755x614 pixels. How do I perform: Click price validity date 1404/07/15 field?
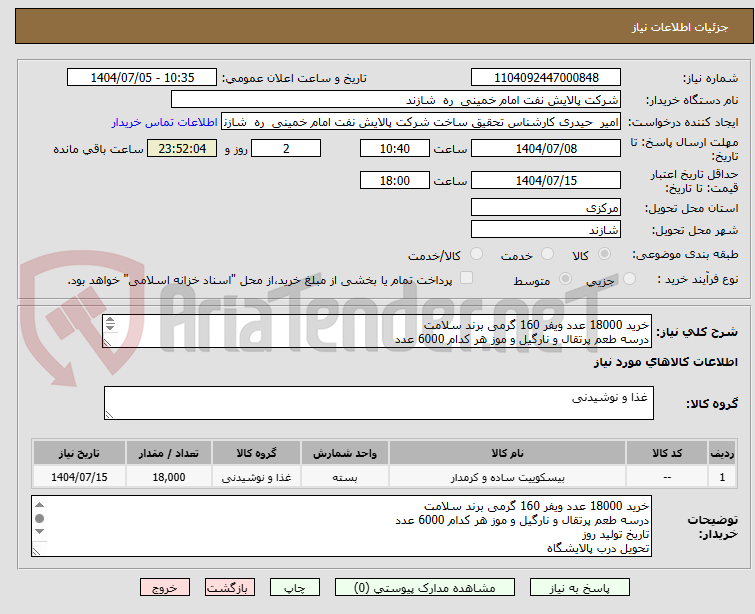546,180
